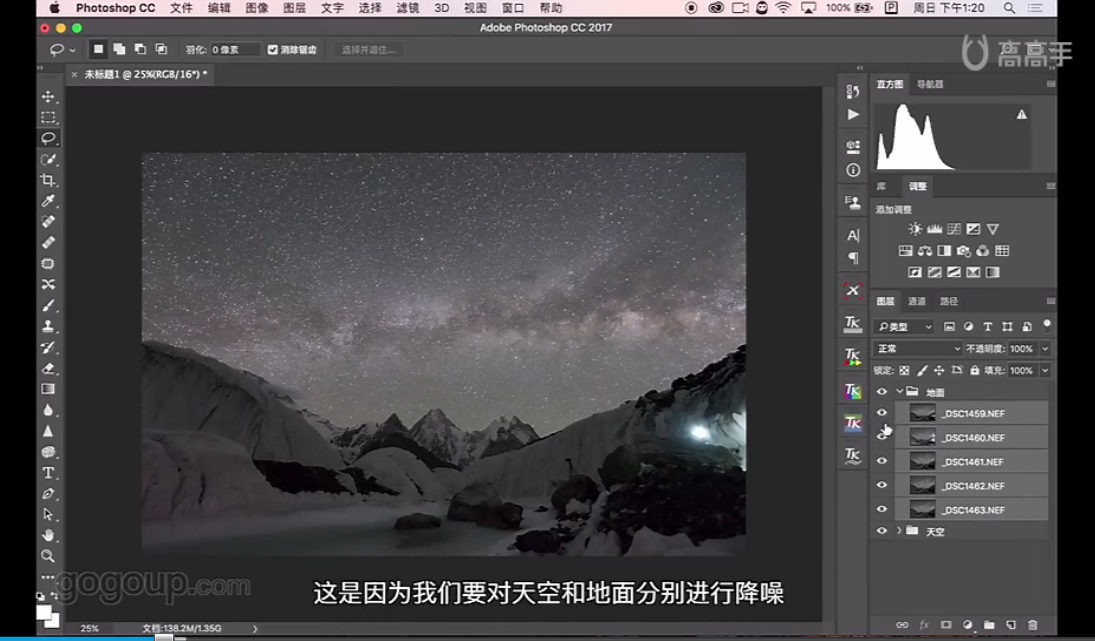Select the _DSC1460.NEF layer thumbnail
This screenshot has height=641, width=1095.
(x=922, y=437)
